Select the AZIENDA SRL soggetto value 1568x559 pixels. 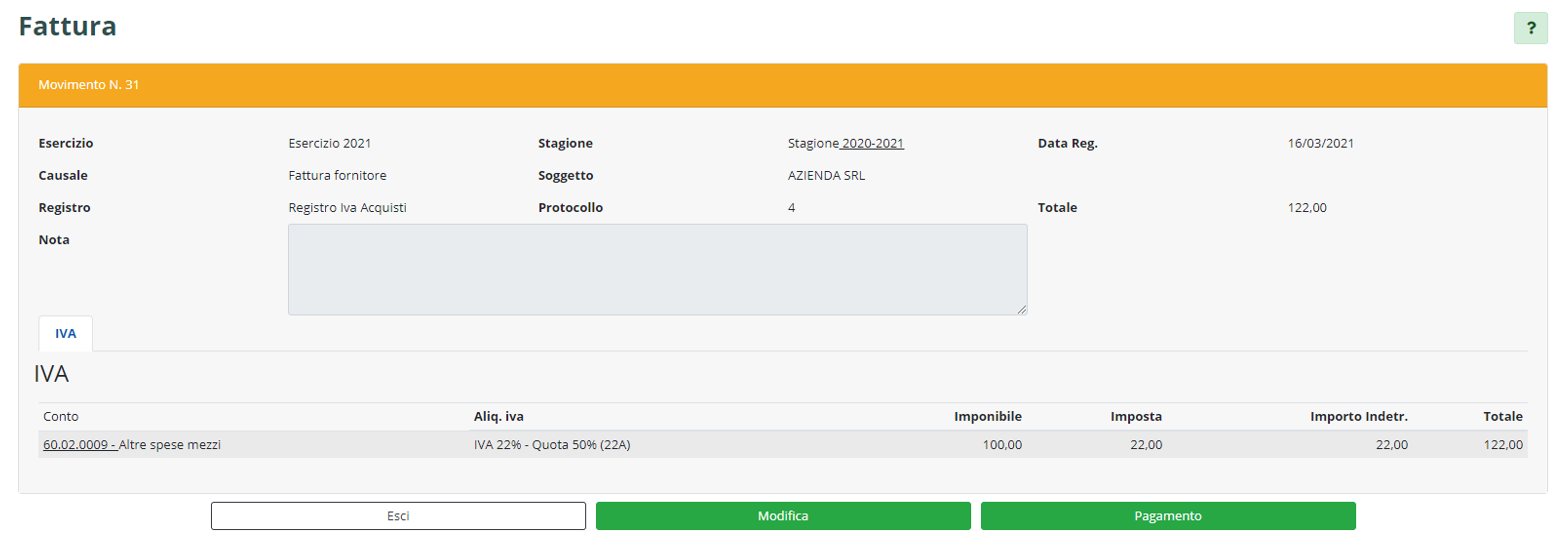point(826,175)
